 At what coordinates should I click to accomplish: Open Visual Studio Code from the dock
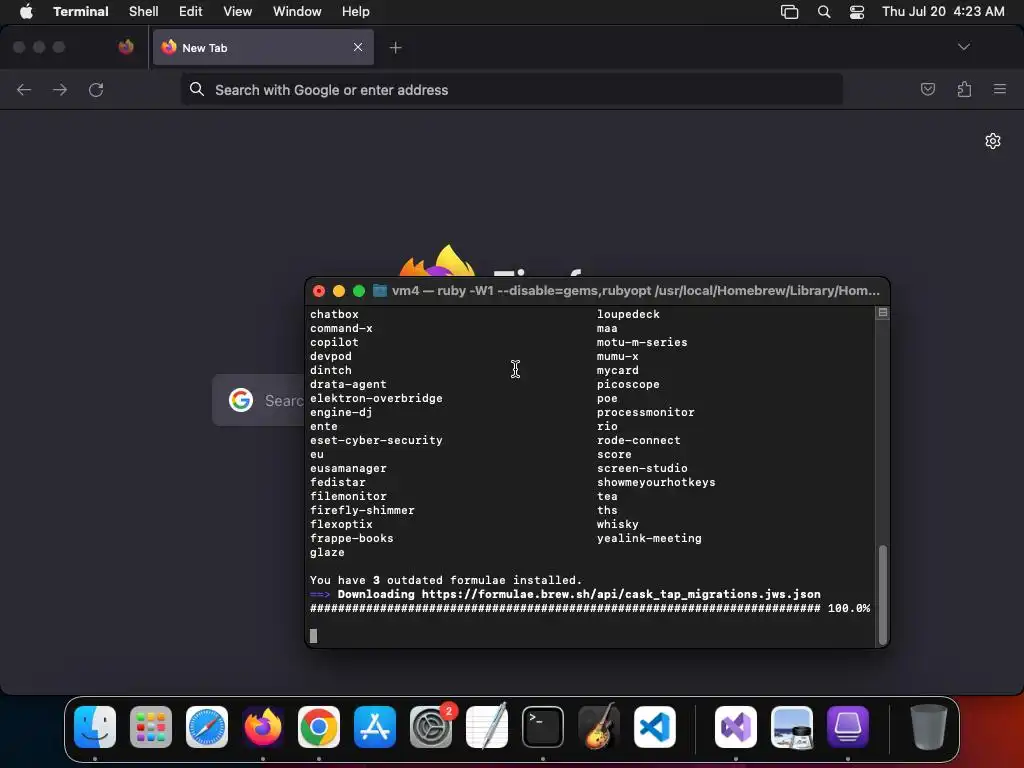[x=654, y=727]
